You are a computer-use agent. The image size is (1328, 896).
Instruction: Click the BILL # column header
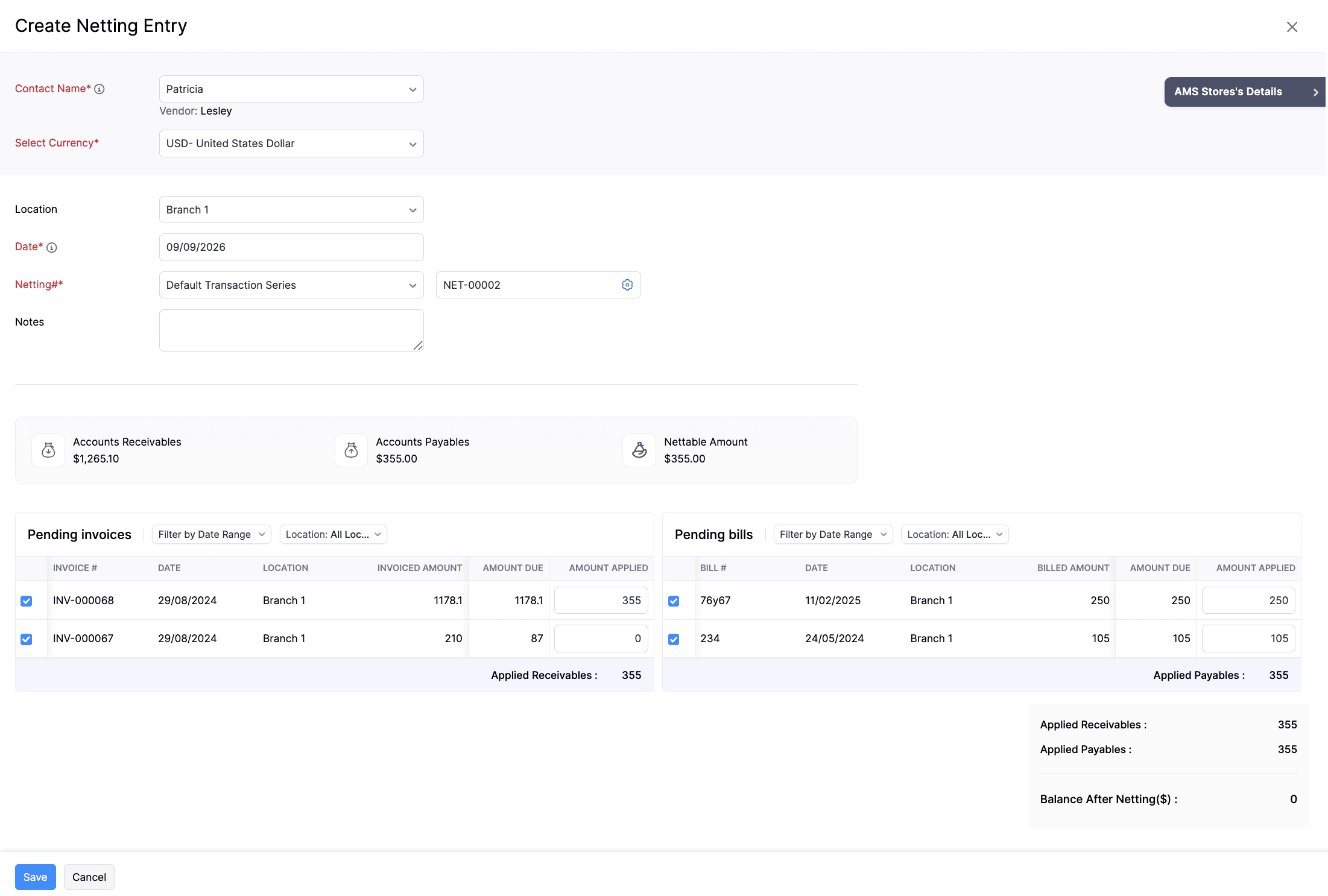point(713,568)
